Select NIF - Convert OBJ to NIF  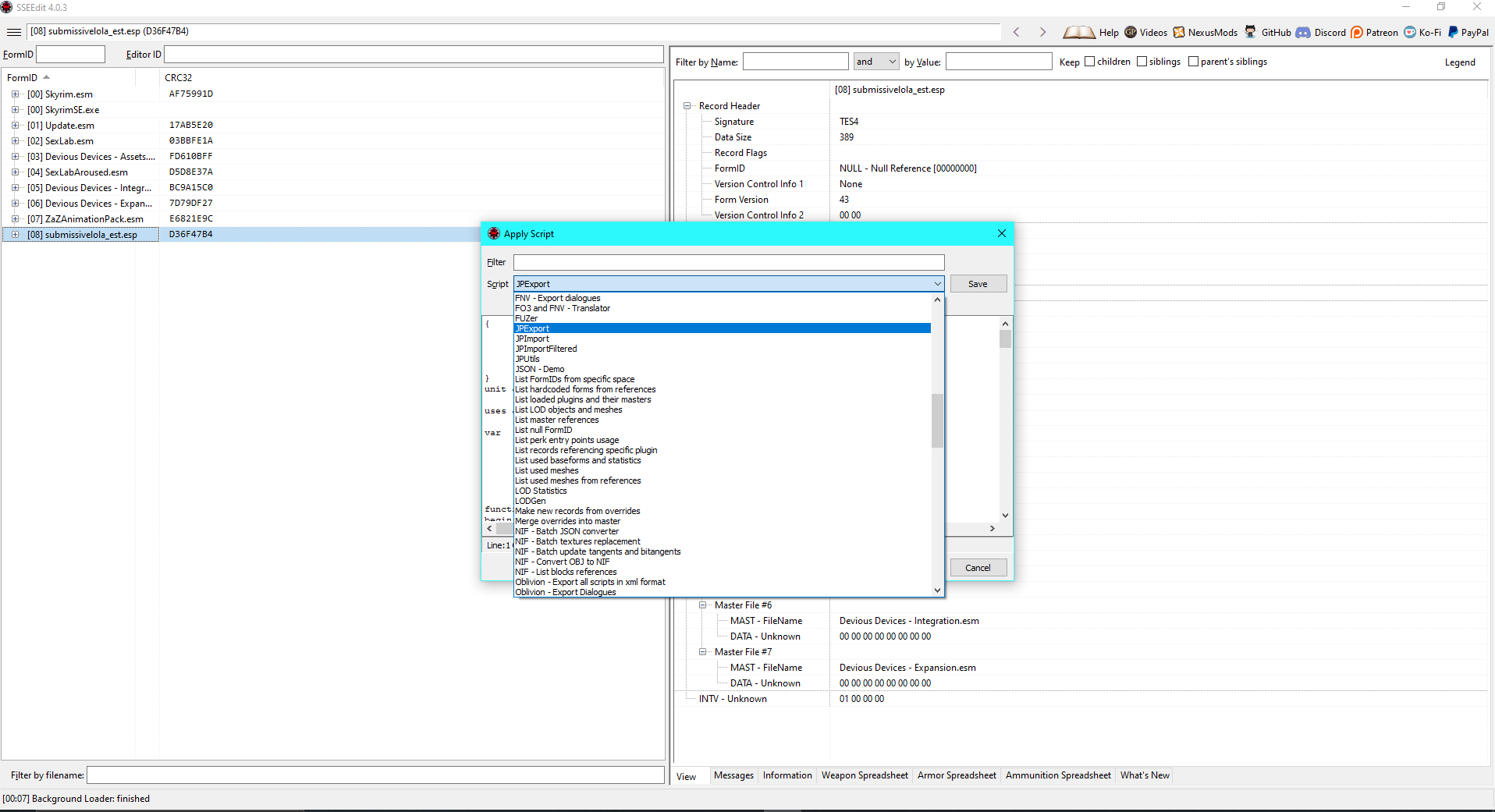[x=722, y=562]
